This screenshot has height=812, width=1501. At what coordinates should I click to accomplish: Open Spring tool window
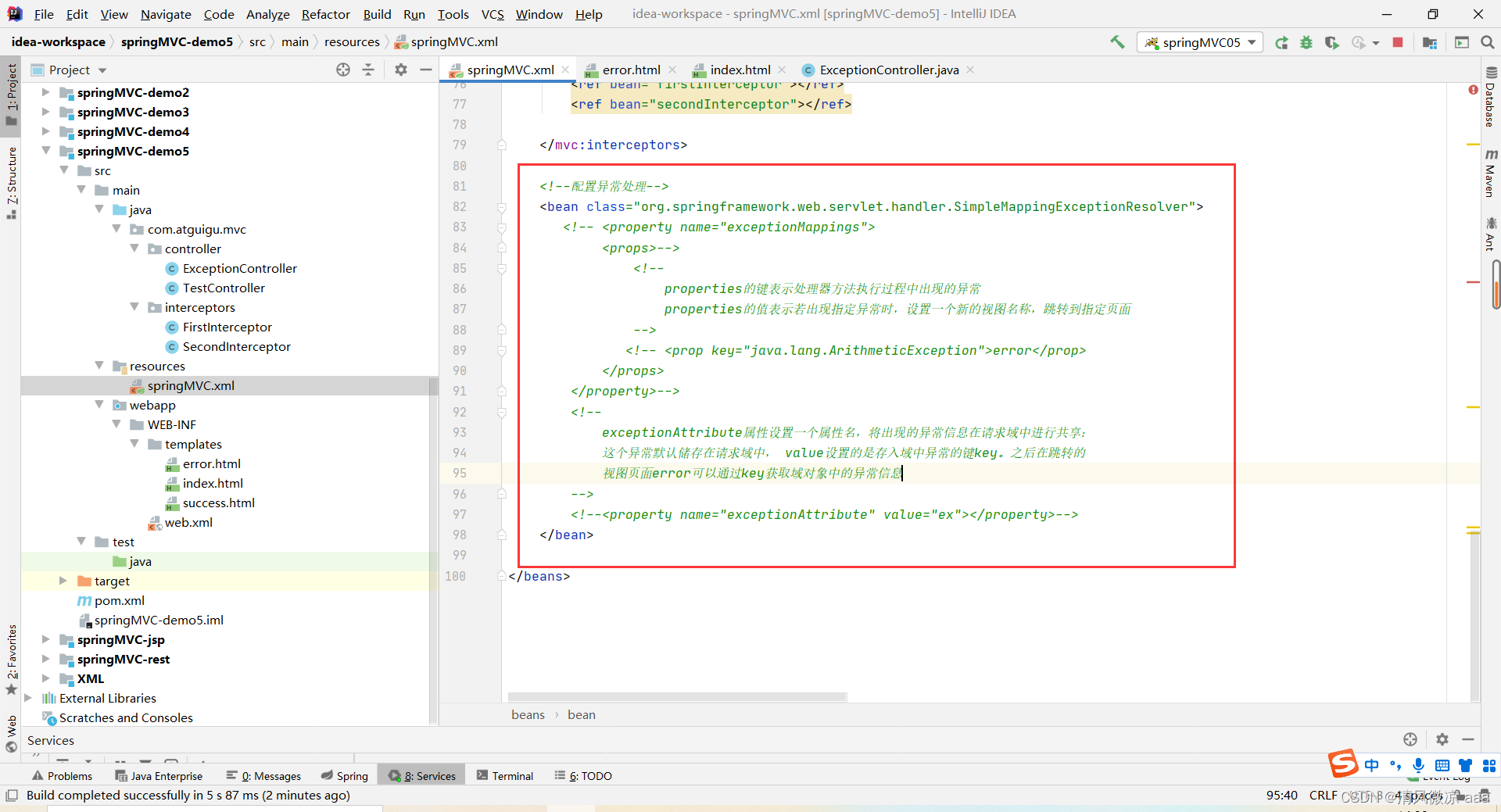[345, 776]
